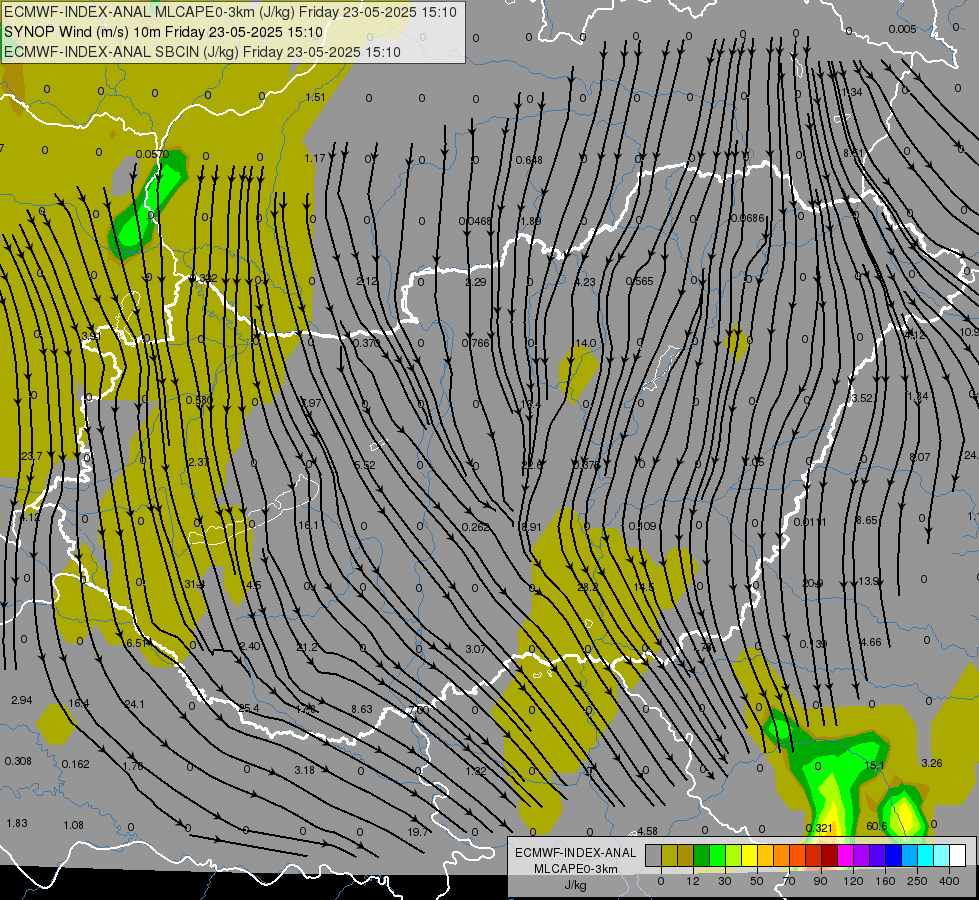Click the map value 31.4
The image size is (979, 900).
194,584
